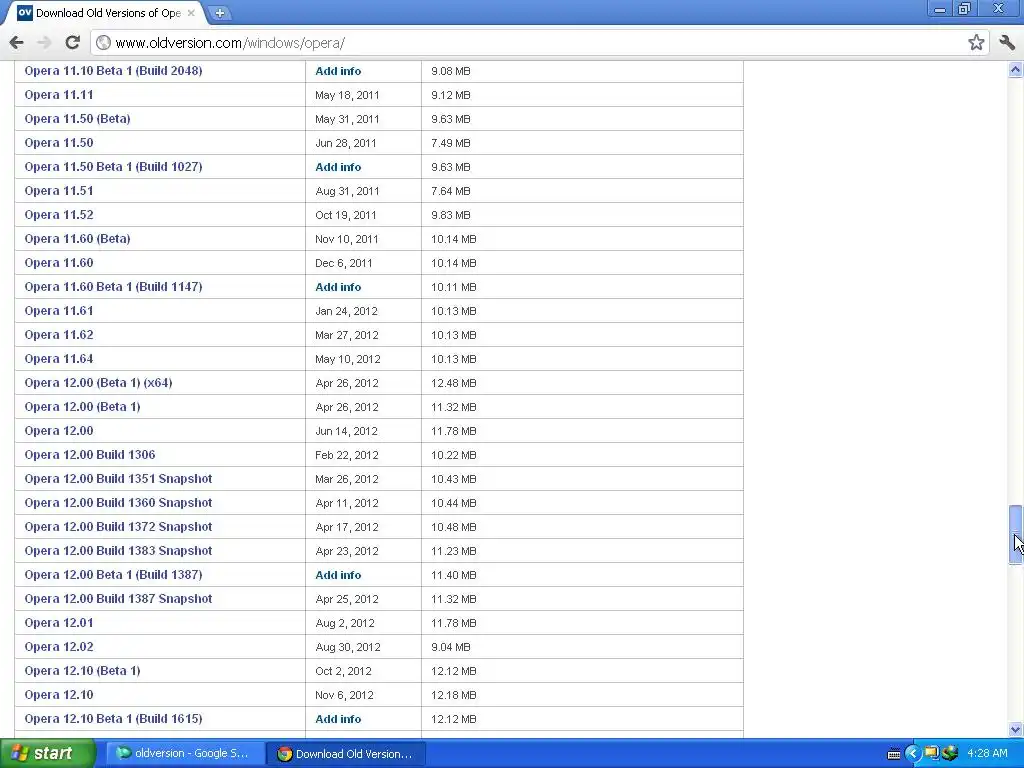Open Opera 12.00 Build 1351 Snapshot link
Viewport: 1024px width, 768px height.
pyautogui.click(x=118, y=479)
